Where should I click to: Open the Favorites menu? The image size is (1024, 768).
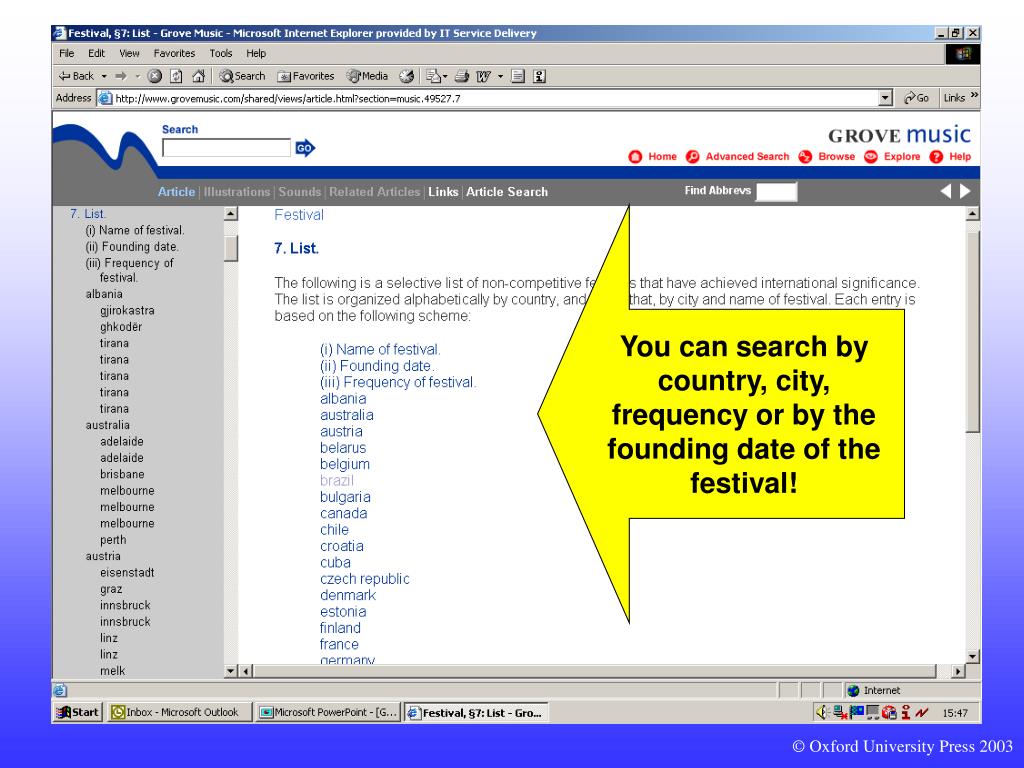pyautogui.click(x=174, y=54)
